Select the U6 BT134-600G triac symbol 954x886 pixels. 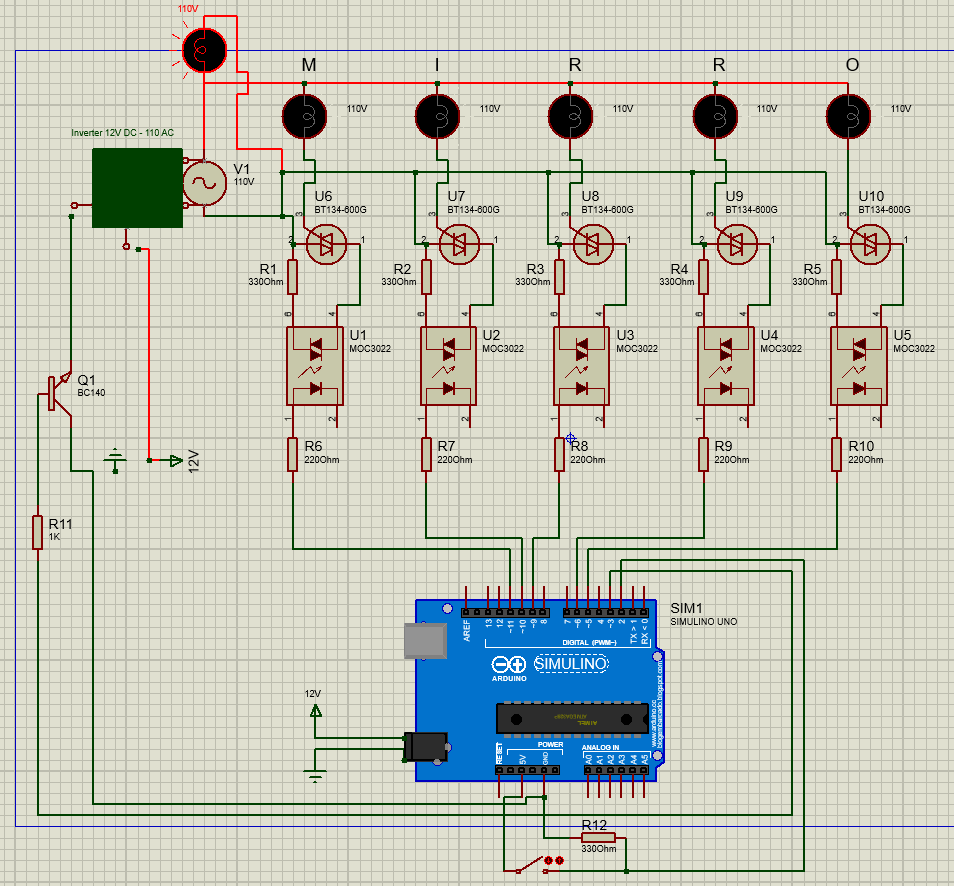pyautogui.click(x=328, y=242)
